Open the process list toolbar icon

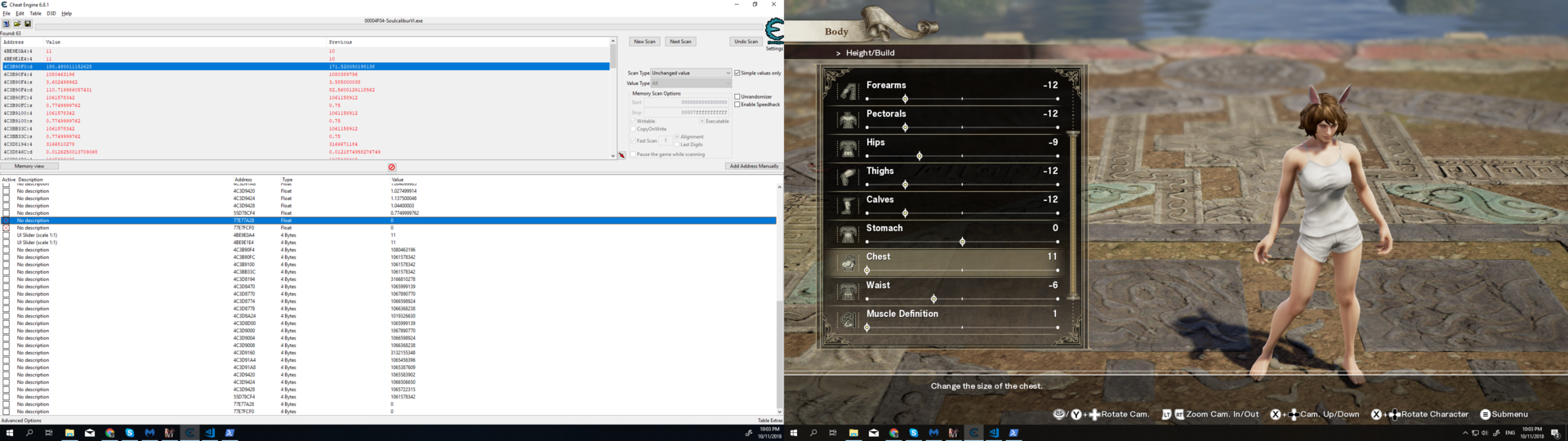coord(7,24)
